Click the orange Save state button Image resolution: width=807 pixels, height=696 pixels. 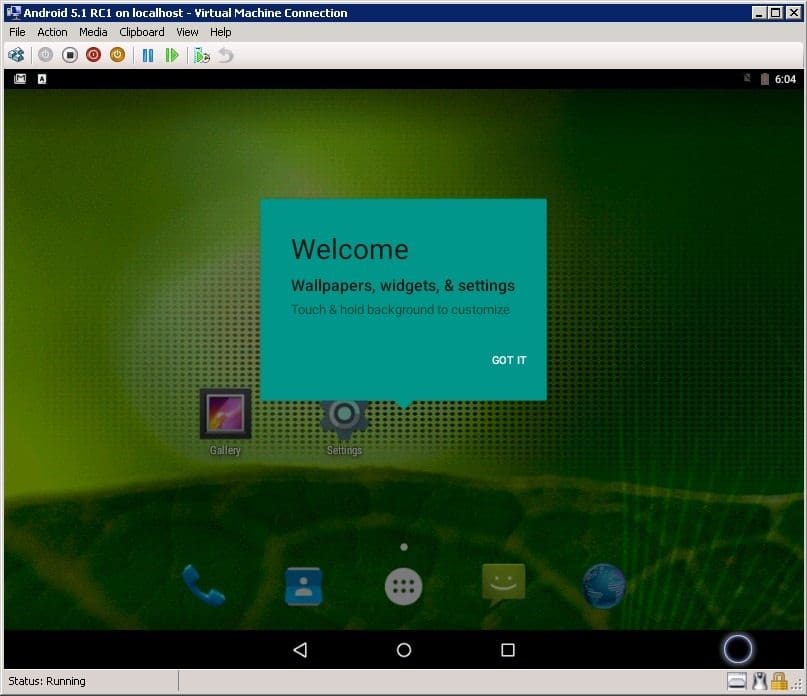[x=117, y=55]
